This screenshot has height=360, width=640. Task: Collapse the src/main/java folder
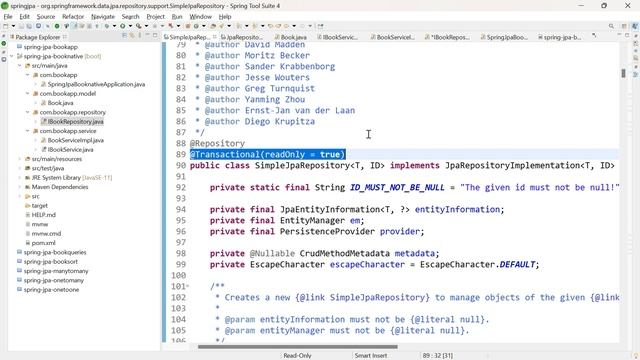click(x=20, y=65)
